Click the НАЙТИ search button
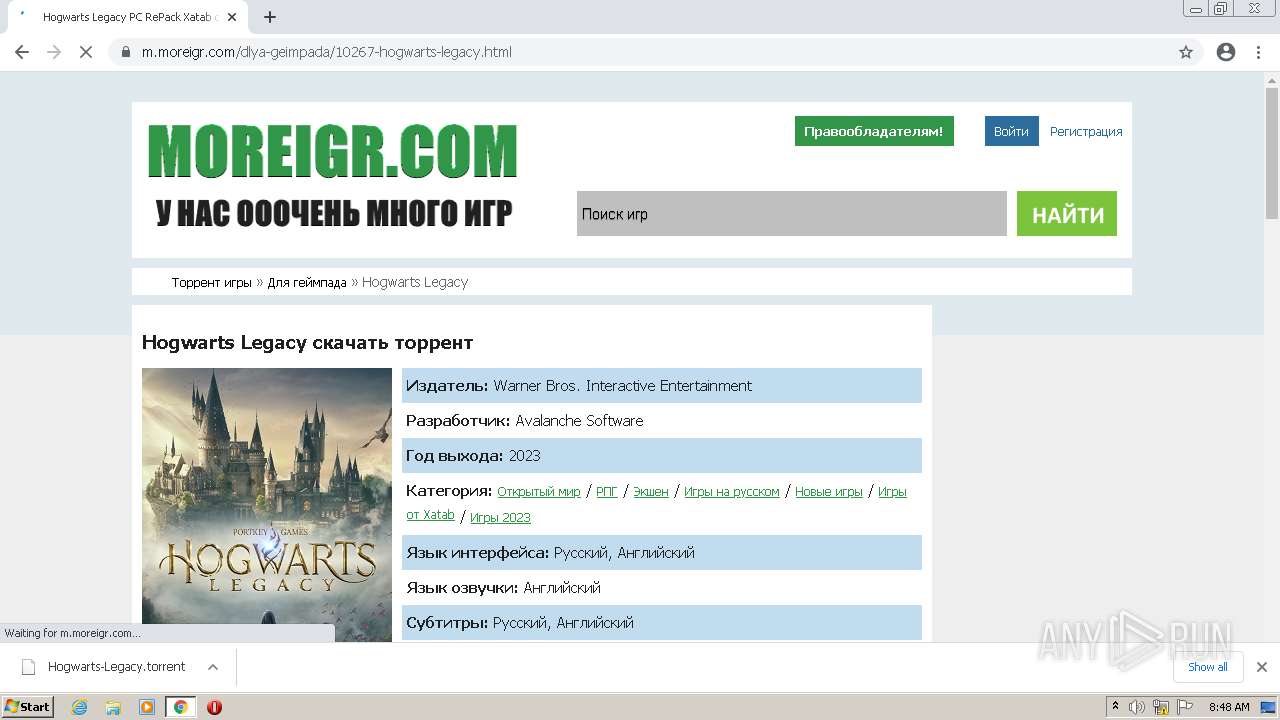 point(1067,214)
